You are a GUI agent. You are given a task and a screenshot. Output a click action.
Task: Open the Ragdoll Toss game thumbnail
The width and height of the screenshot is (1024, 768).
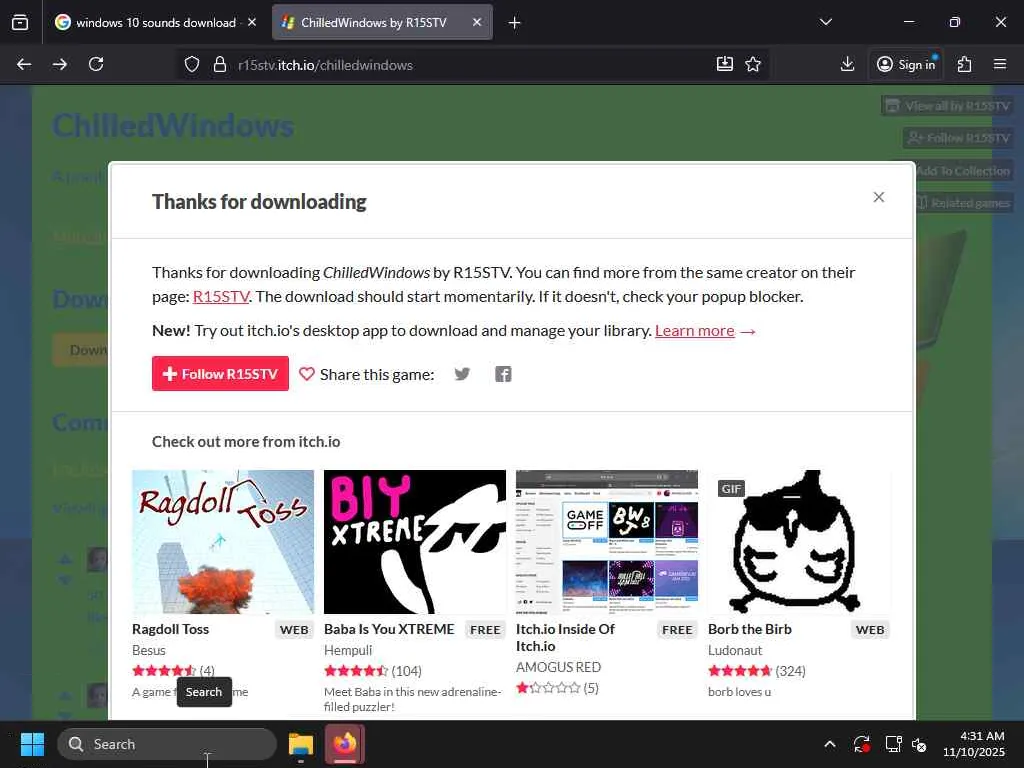coord(223,541)
